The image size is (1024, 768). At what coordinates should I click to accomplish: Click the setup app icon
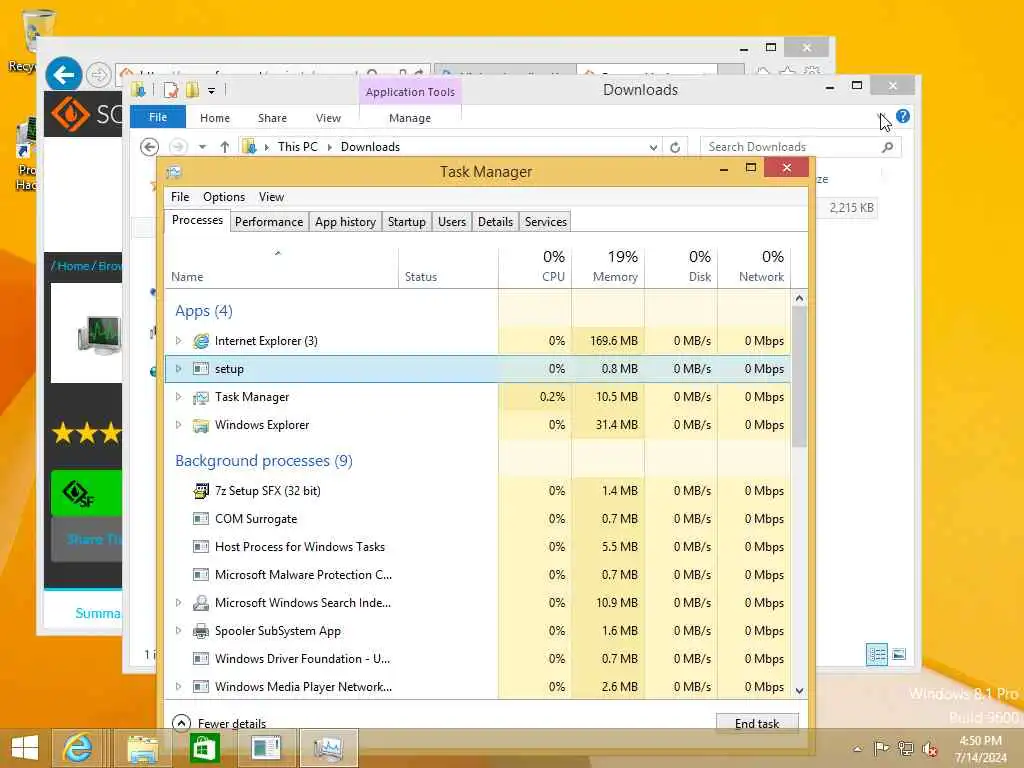pos(201,369)
